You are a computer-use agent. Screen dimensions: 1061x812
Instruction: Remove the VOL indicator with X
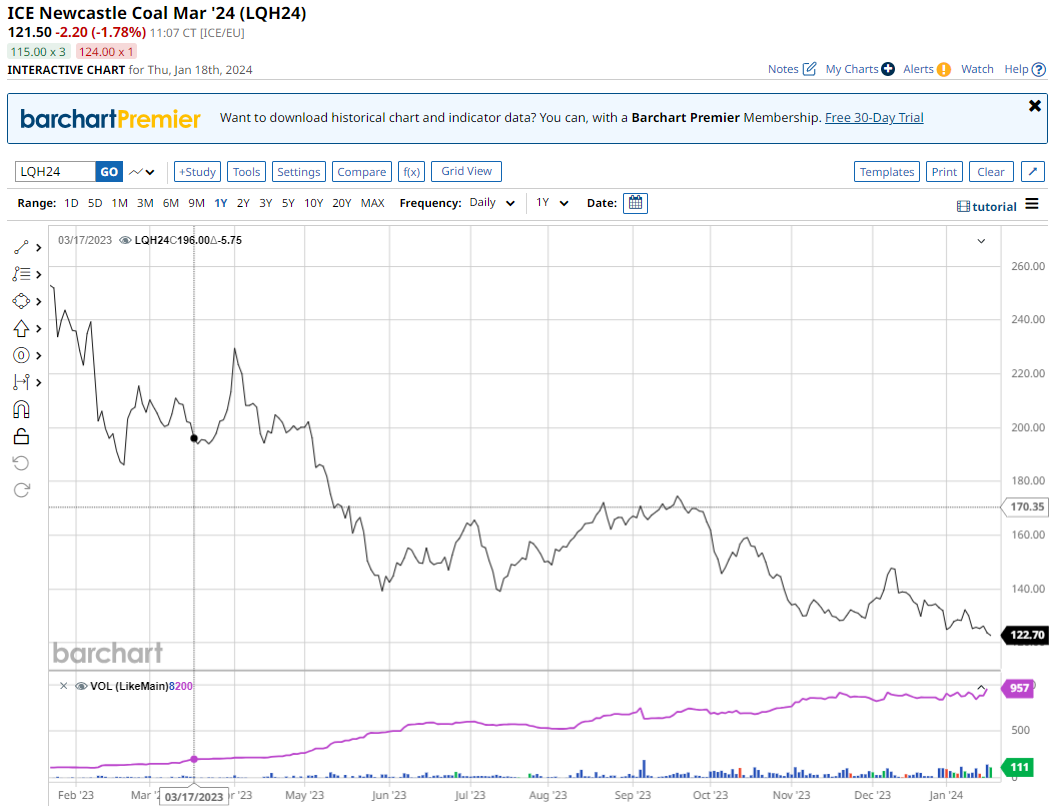(63, 686)
